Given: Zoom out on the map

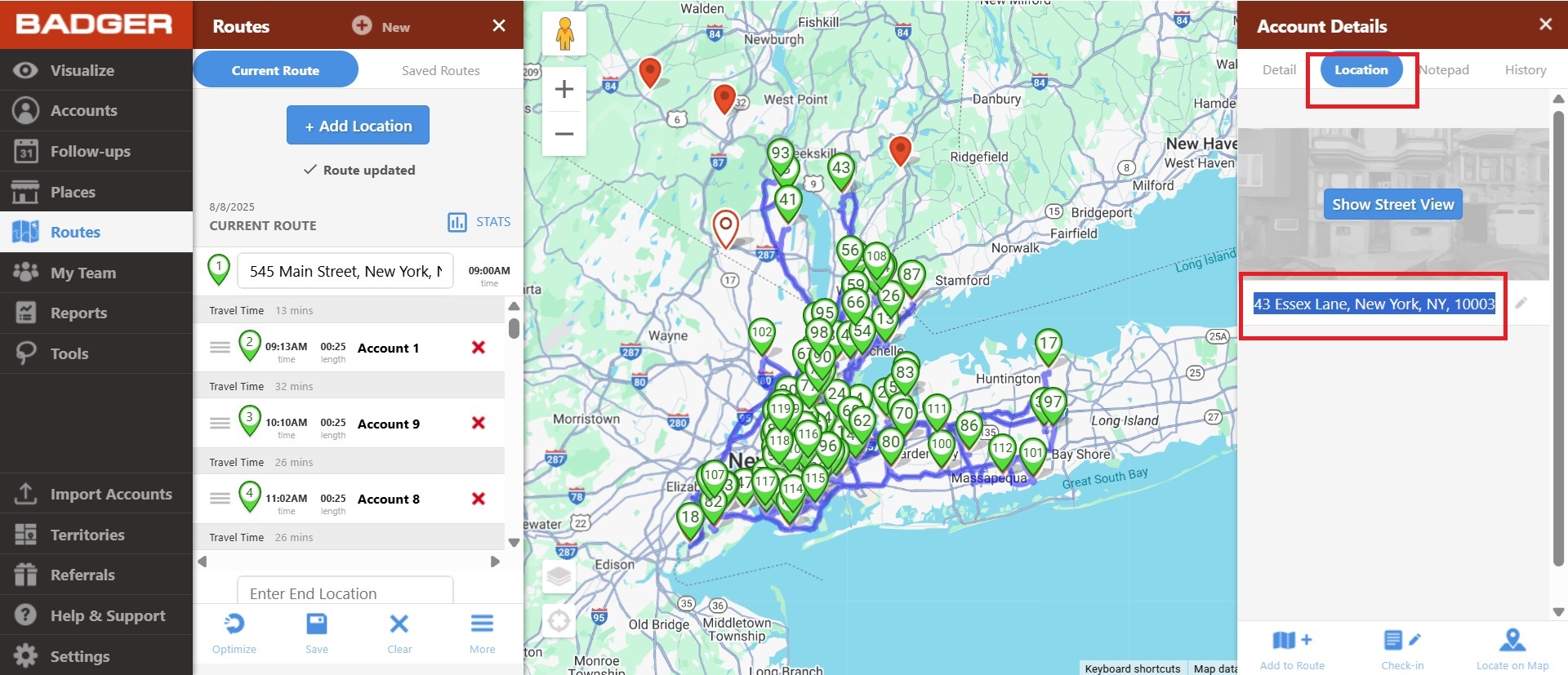Looking at the screenshot, I should 564,134.
